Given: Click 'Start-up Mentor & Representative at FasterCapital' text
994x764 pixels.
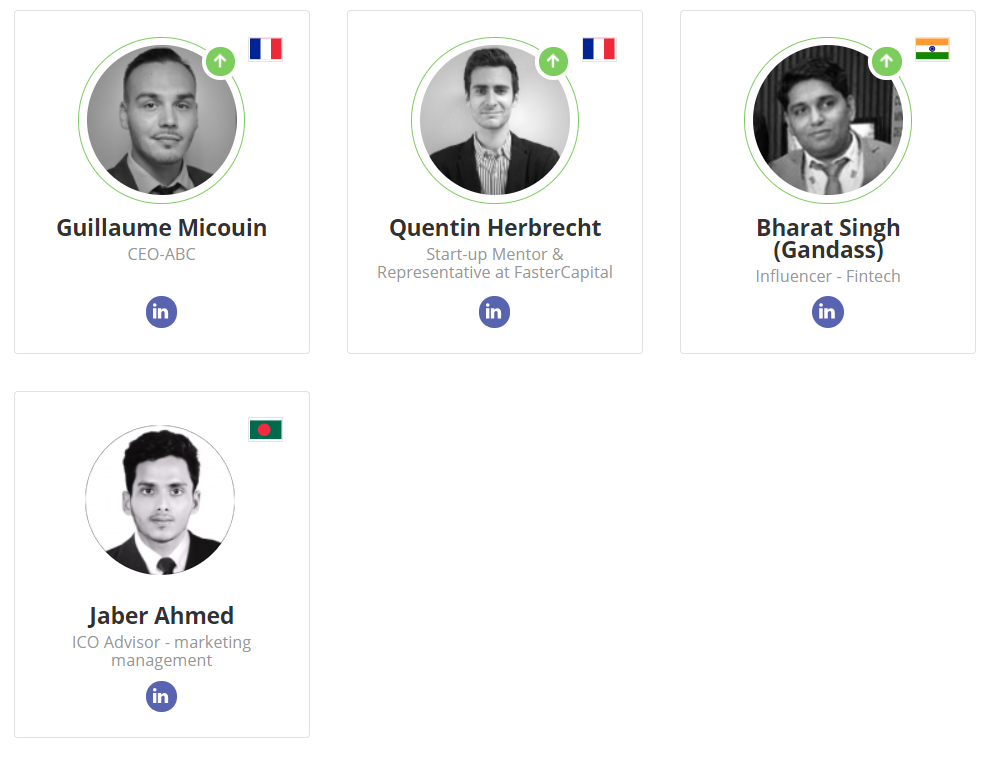Looking at the screenshot, I should (x=494, y=263).
